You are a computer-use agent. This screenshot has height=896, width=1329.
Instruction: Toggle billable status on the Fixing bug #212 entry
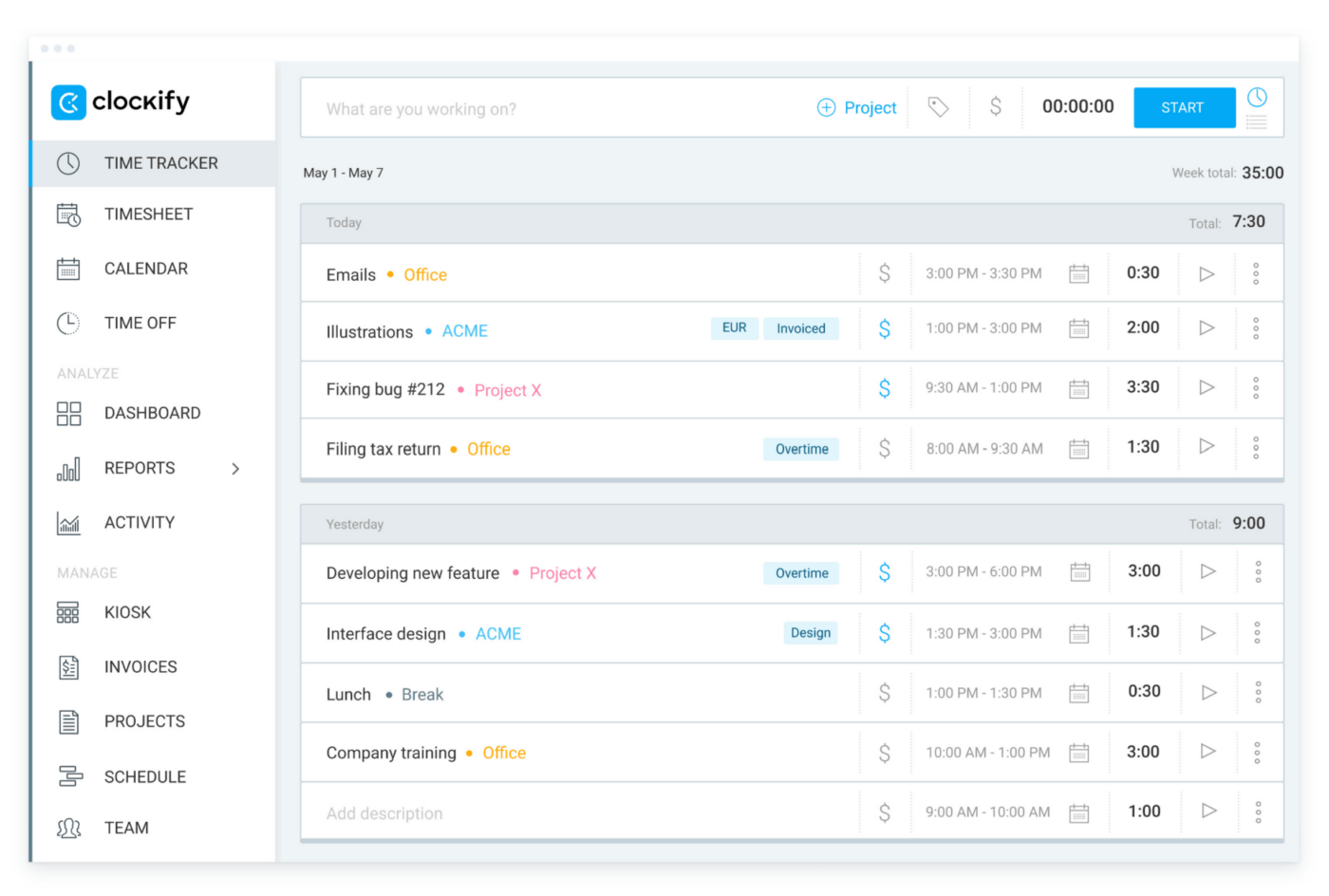(885, 387)
